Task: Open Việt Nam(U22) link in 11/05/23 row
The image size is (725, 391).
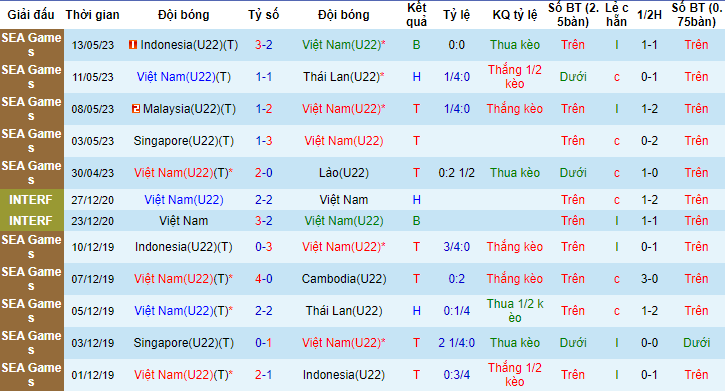Action: coord(184,77)
